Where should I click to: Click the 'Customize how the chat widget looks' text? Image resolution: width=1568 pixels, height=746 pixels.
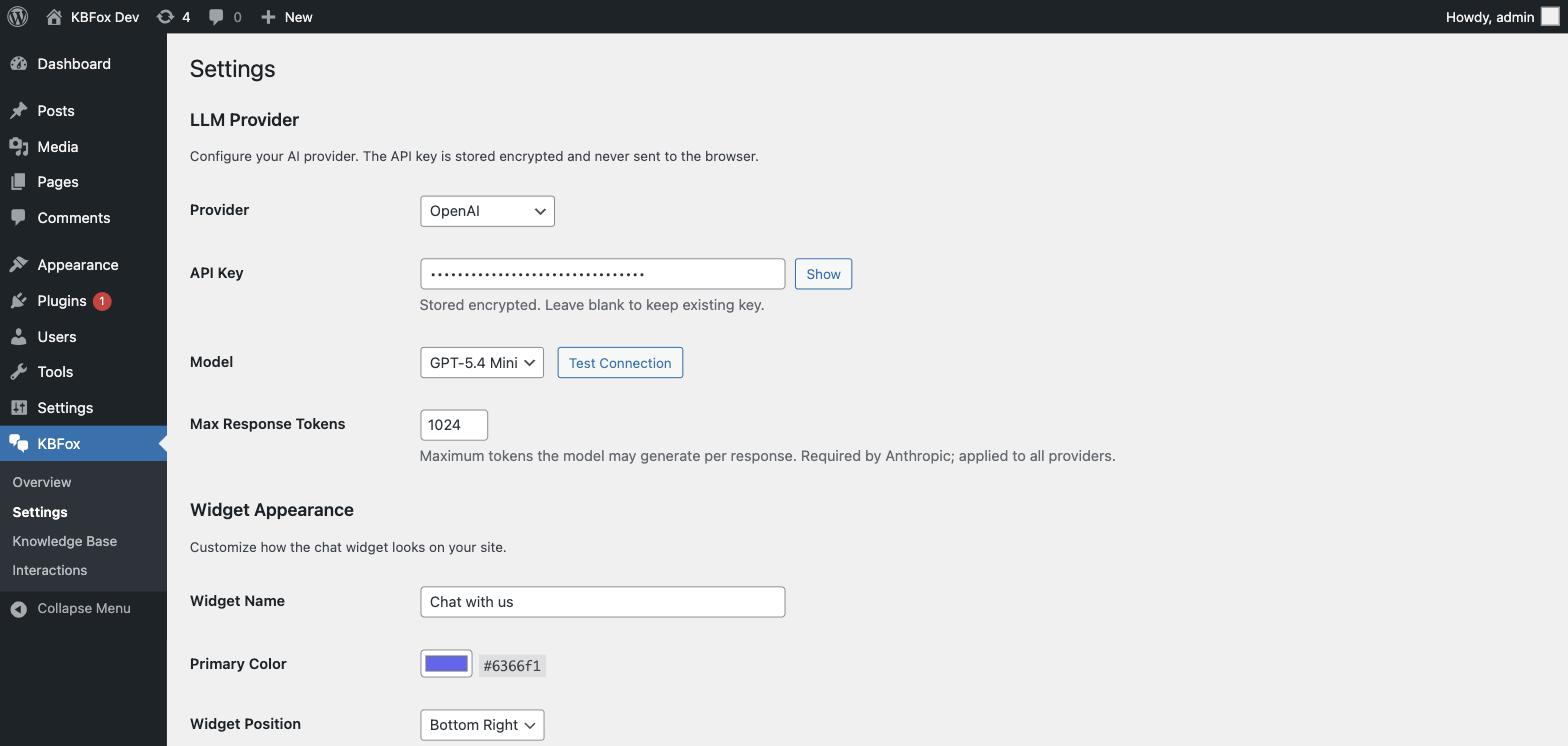click(348, 547)
